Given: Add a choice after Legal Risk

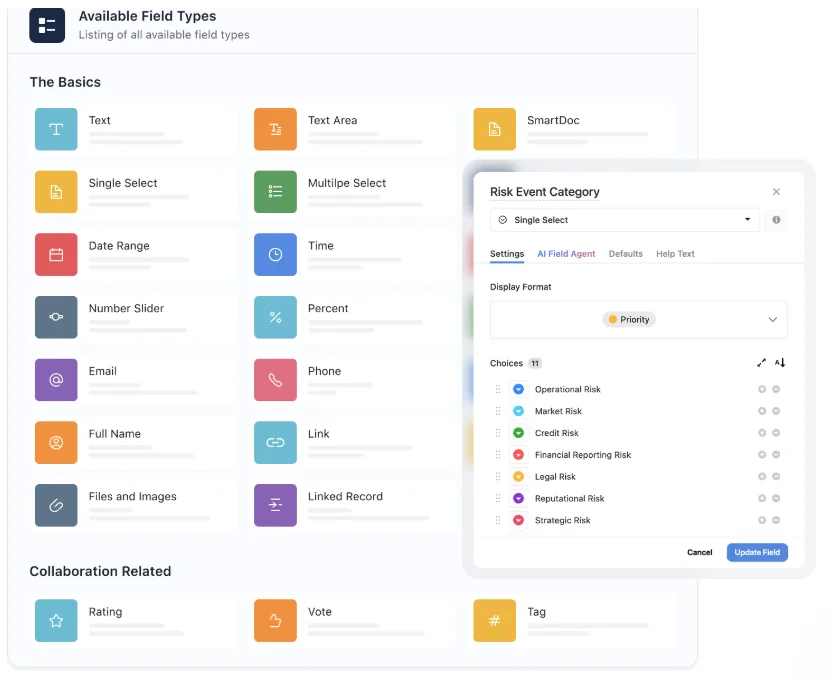Looking at the screenshot, I should coord(762,476).
